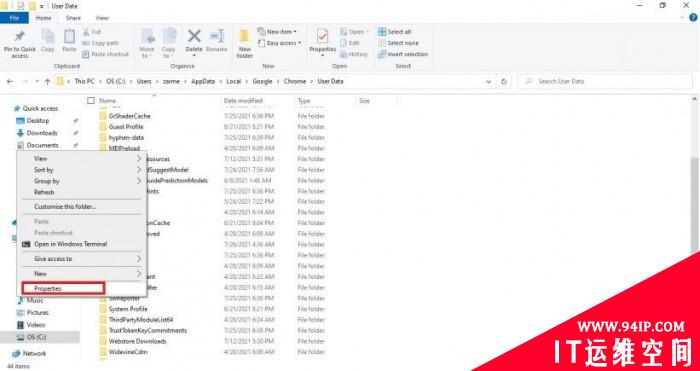This screenshot has width=700, height=371.
Task: Go up one folder level arrow
Action: tap(47, 82)
